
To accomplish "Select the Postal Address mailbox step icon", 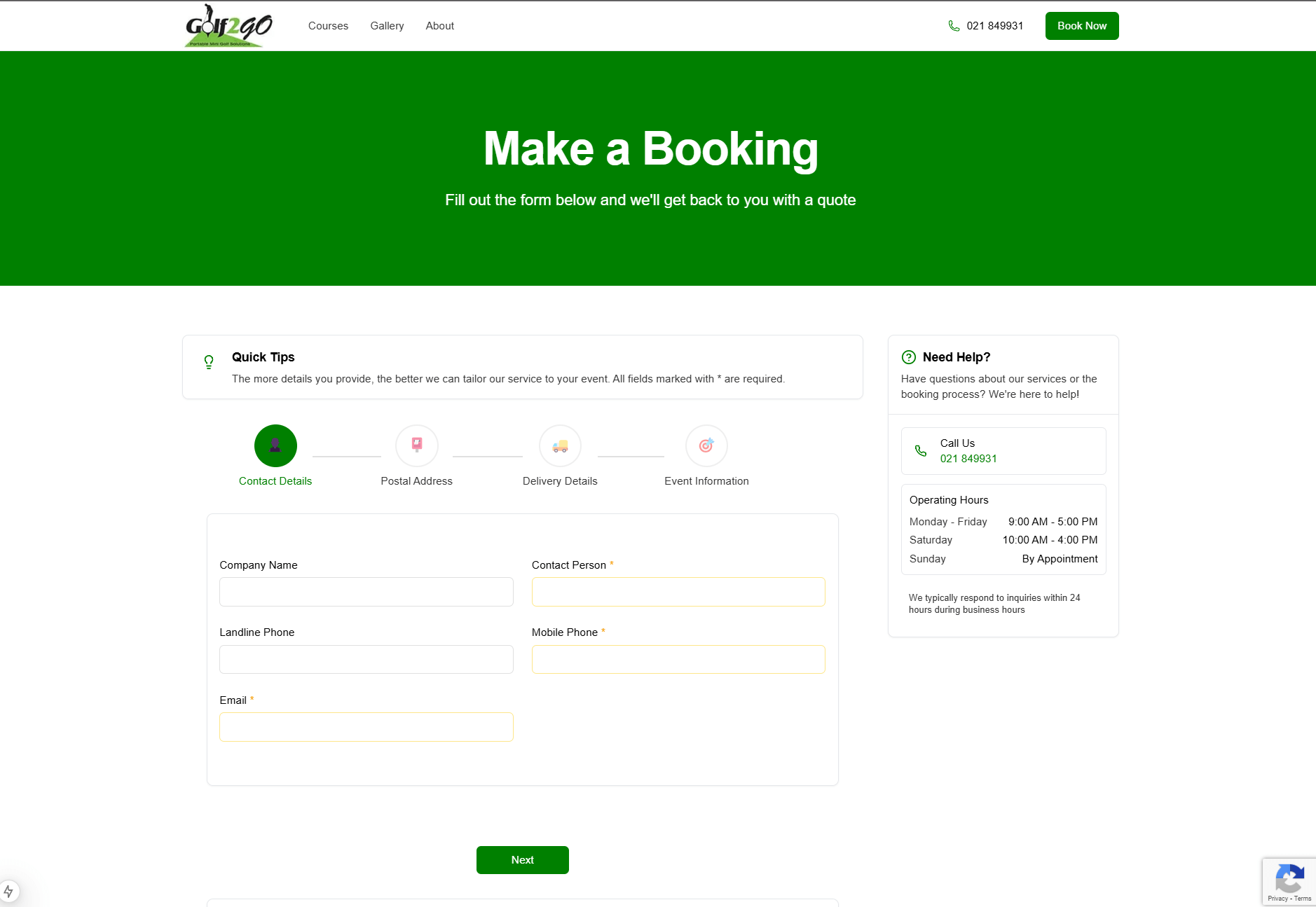I will point(417,445).
